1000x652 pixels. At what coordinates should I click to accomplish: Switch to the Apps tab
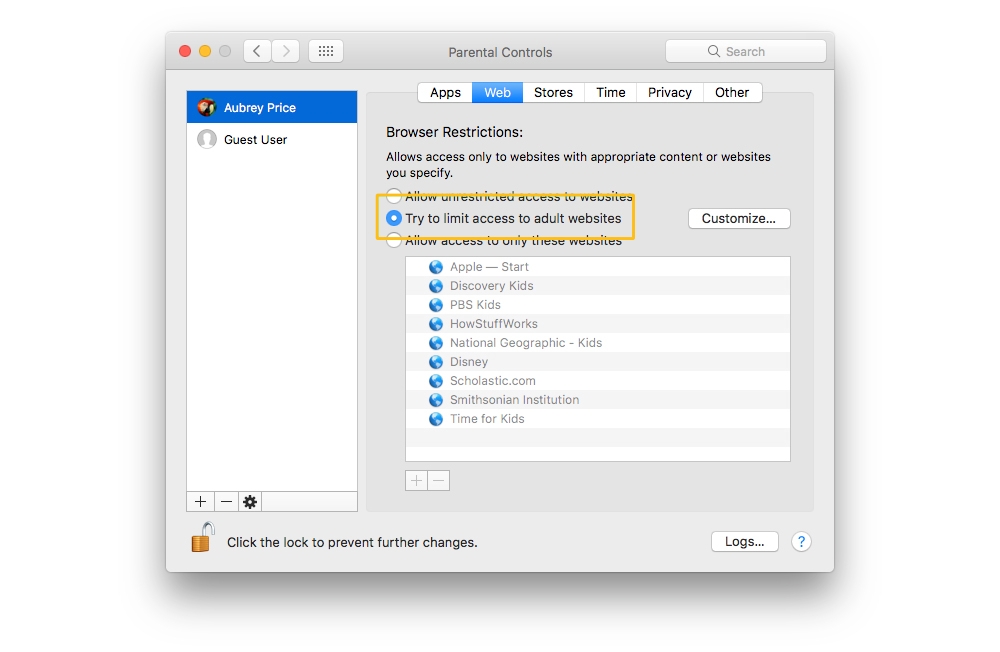[445, 93]
